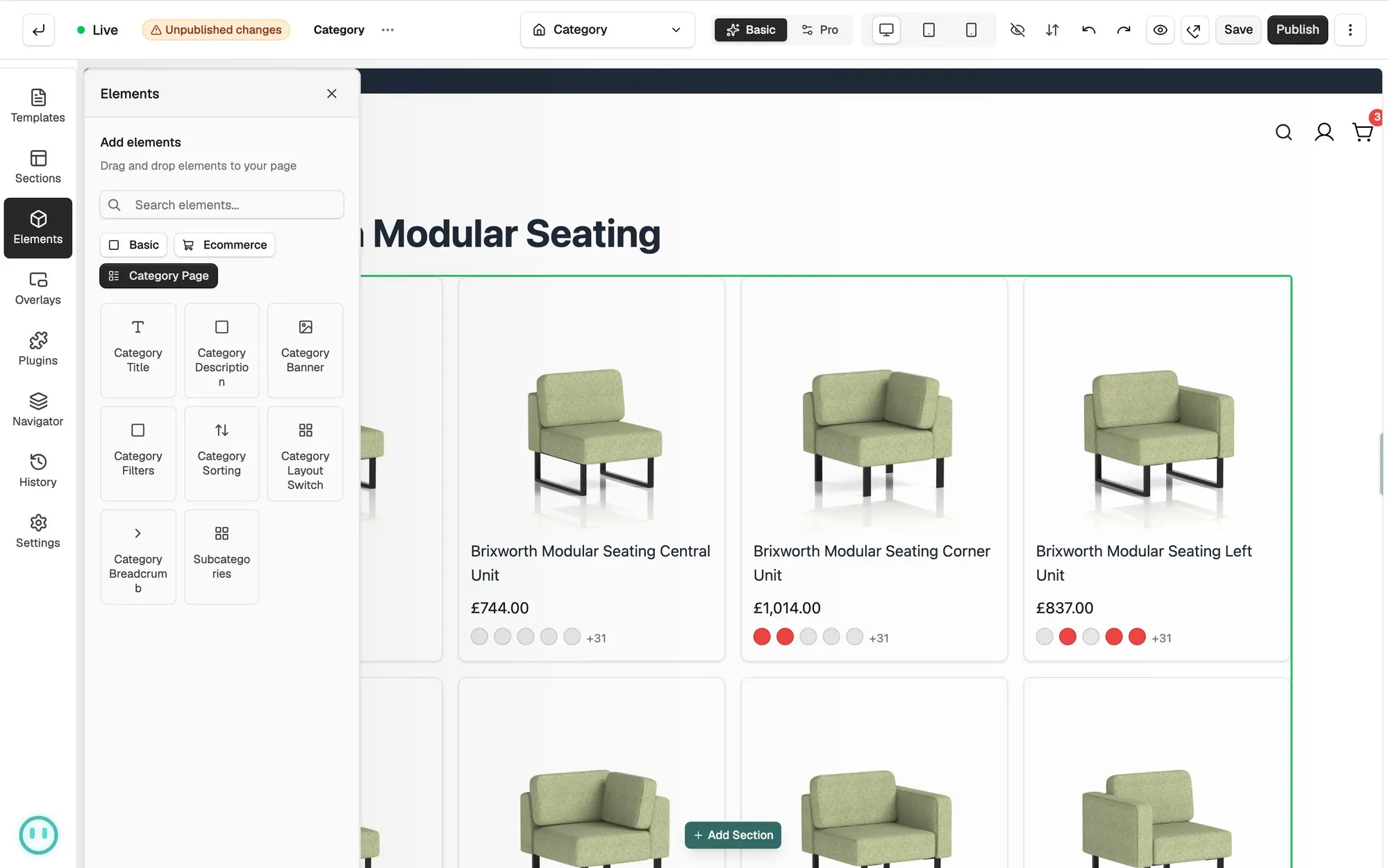Open the Plugins sidebar panel

pos(38,349)
